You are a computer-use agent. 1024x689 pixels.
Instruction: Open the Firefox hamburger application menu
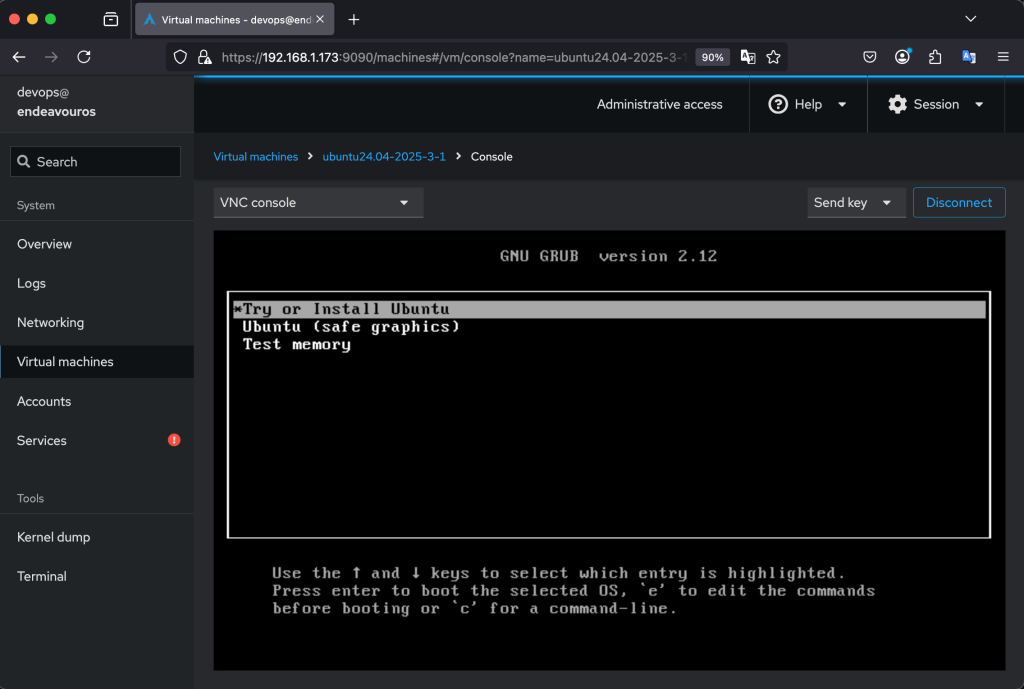click(1003, 57)
